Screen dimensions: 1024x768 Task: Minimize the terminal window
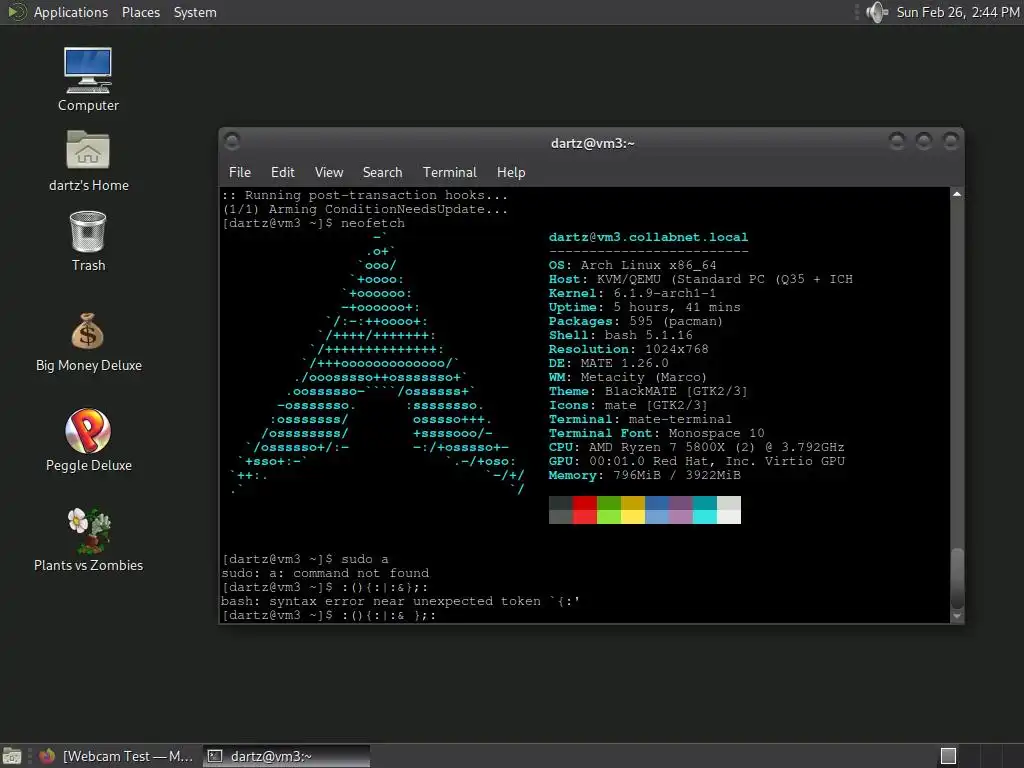point(897,140)
